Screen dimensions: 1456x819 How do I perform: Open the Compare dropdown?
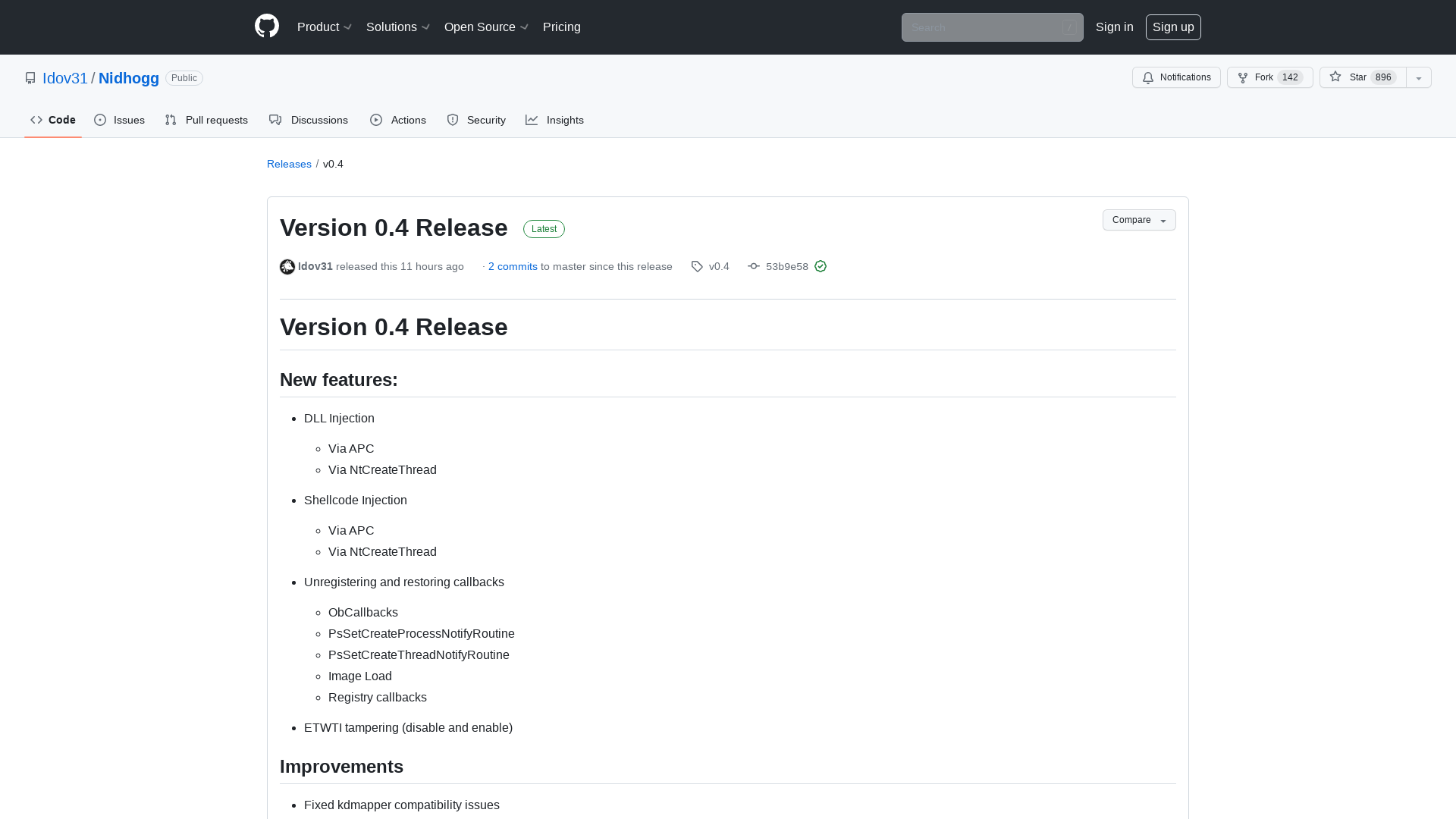pos(1139,220)
